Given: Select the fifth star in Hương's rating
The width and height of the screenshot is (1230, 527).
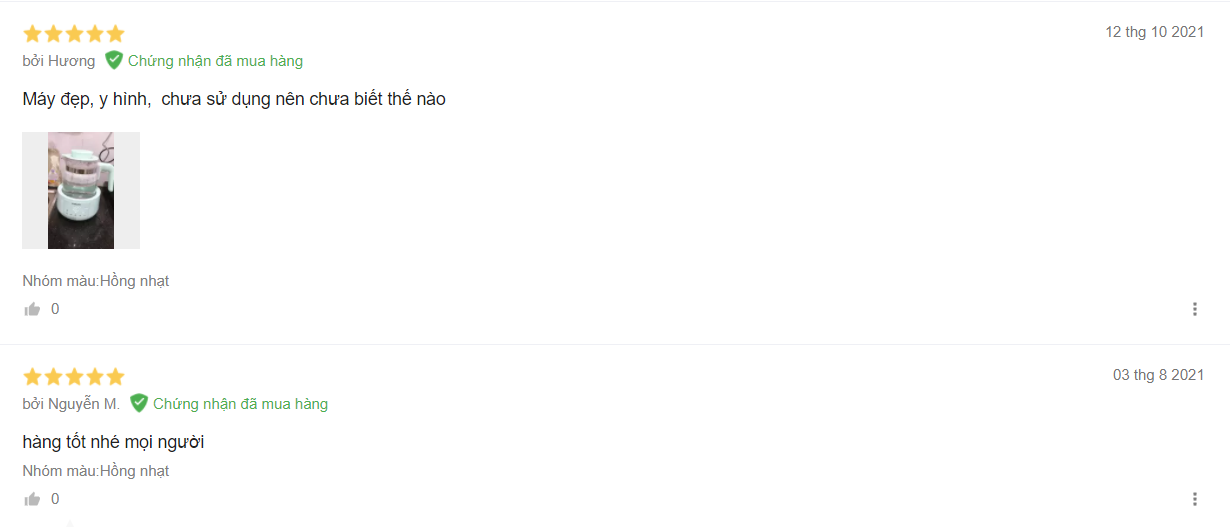Looking at the screenshot, I should (115, 34).
